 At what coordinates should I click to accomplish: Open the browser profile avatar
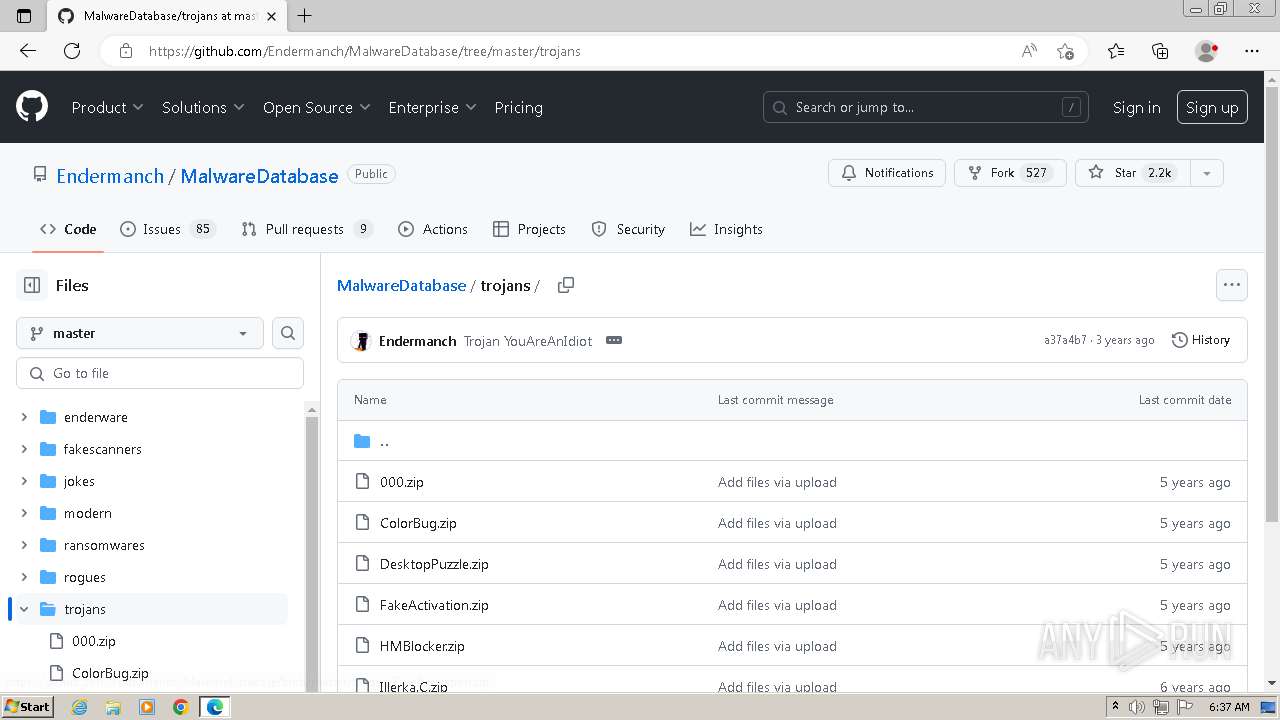coord(1206,51)
